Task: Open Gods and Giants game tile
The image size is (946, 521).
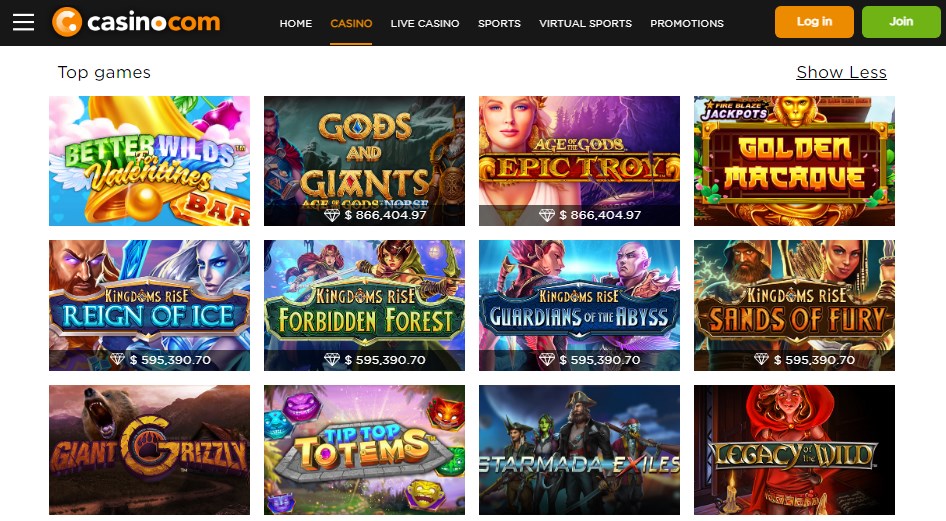Action: tap(364, 161)
